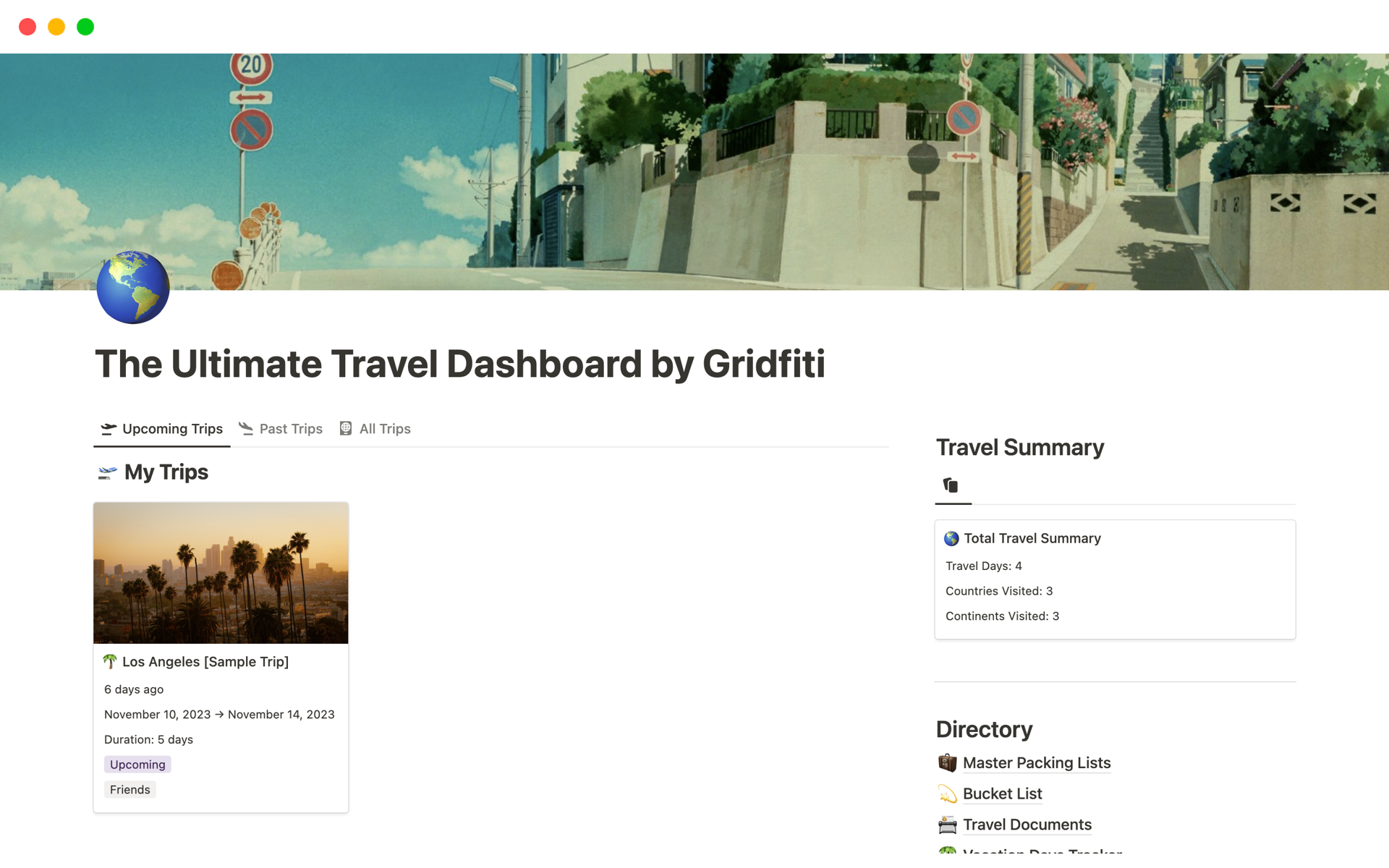This screenshot has height=868, width=1389.
Task: Click the green macOS fullscreen window button
Action: point(85,27)
